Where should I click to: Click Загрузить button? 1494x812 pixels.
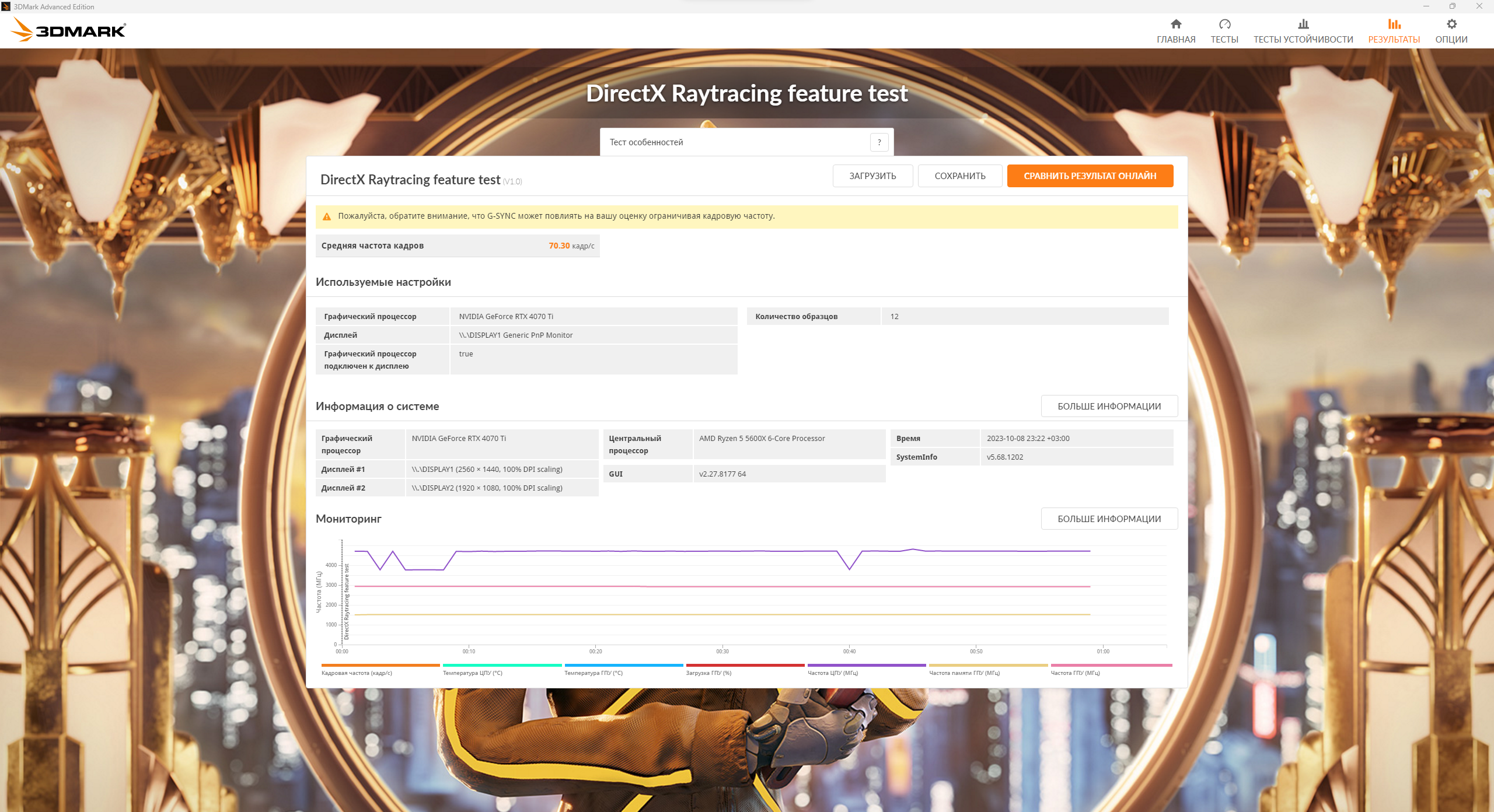click(x=872, y=176)
